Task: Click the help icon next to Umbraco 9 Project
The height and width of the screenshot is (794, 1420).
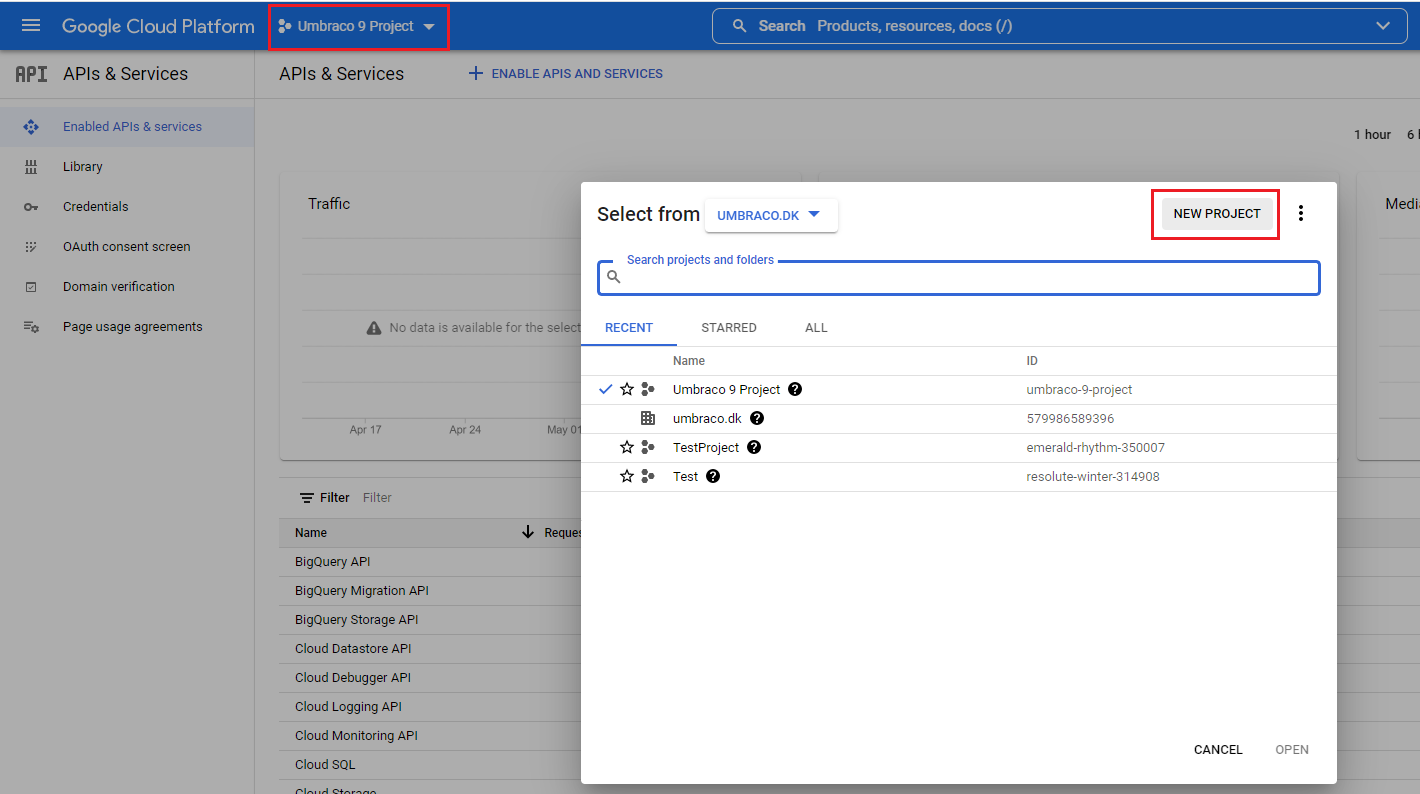Action: point(795,389)
